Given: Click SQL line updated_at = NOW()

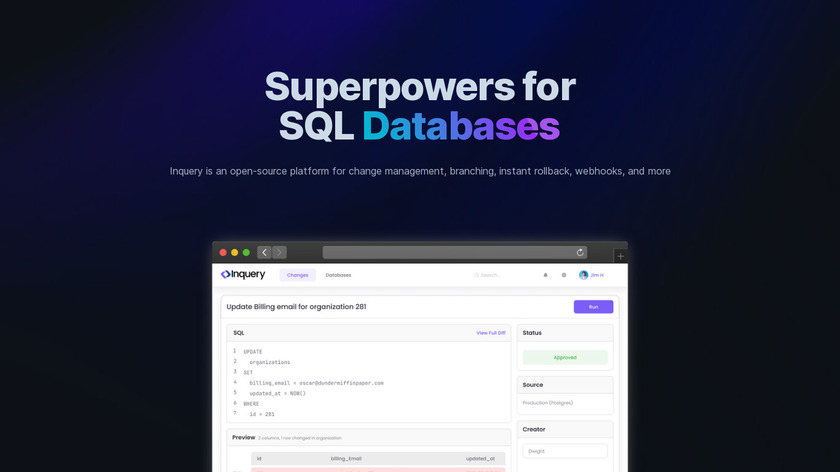Looking at the screenshot, I should coord(277,393).
